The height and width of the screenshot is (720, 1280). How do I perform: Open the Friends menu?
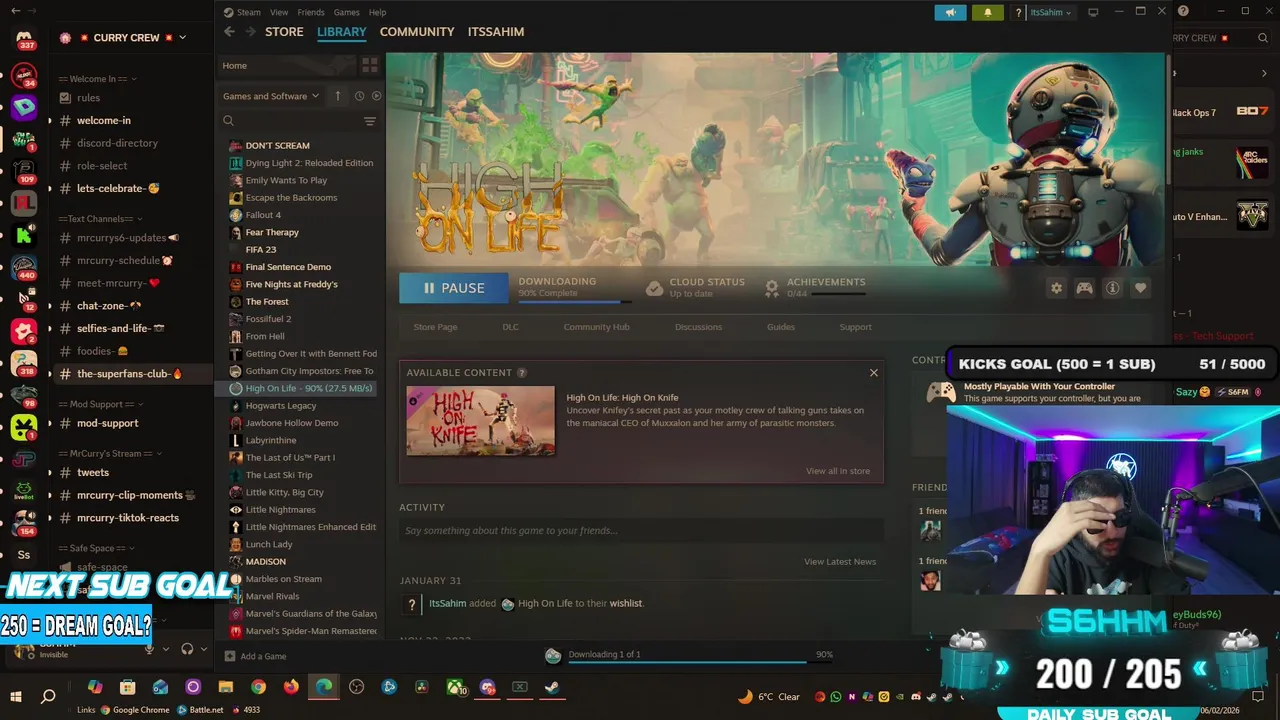pyautogui.click(x=311, y=12)
